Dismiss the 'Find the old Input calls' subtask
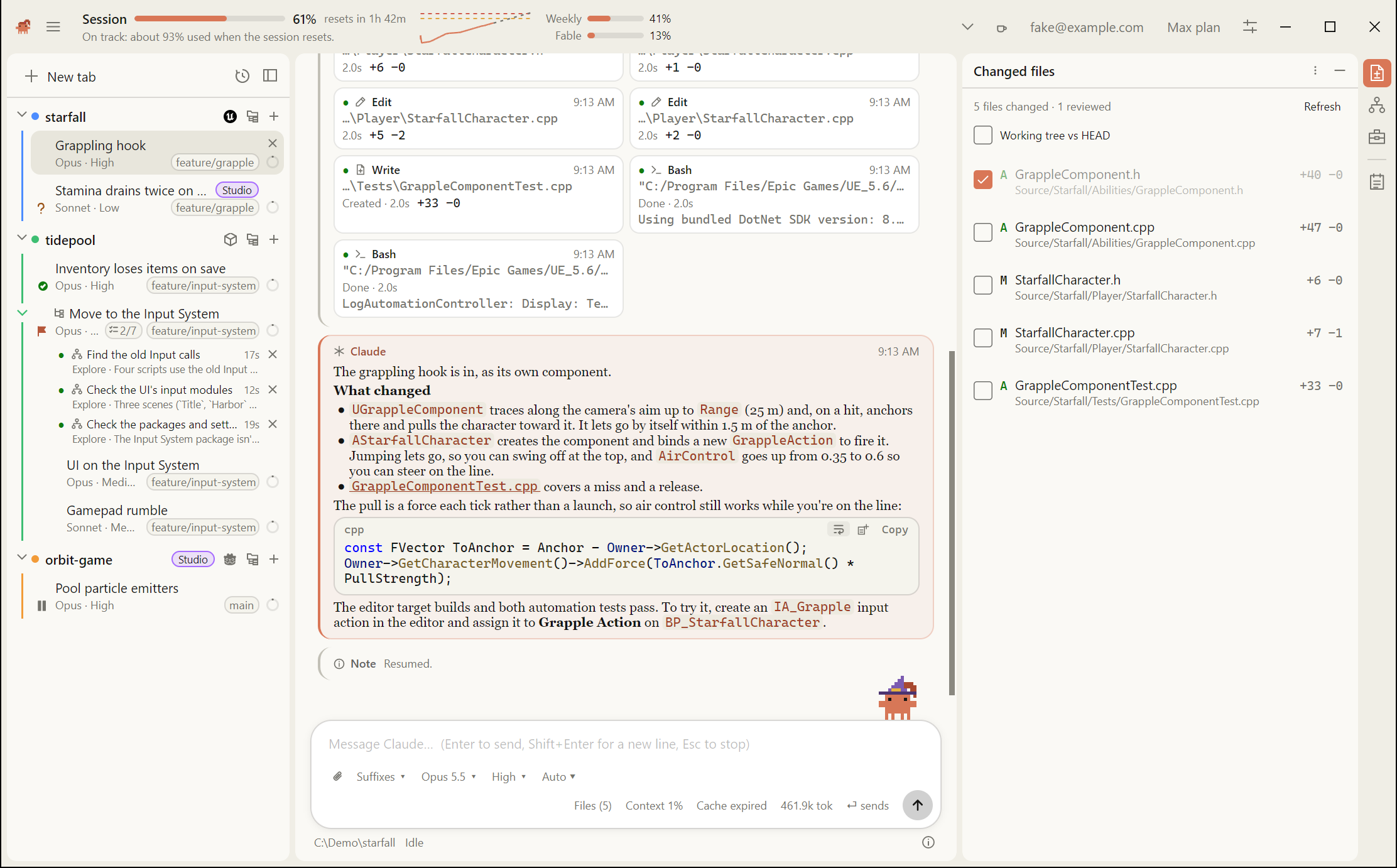 [273, 354]
